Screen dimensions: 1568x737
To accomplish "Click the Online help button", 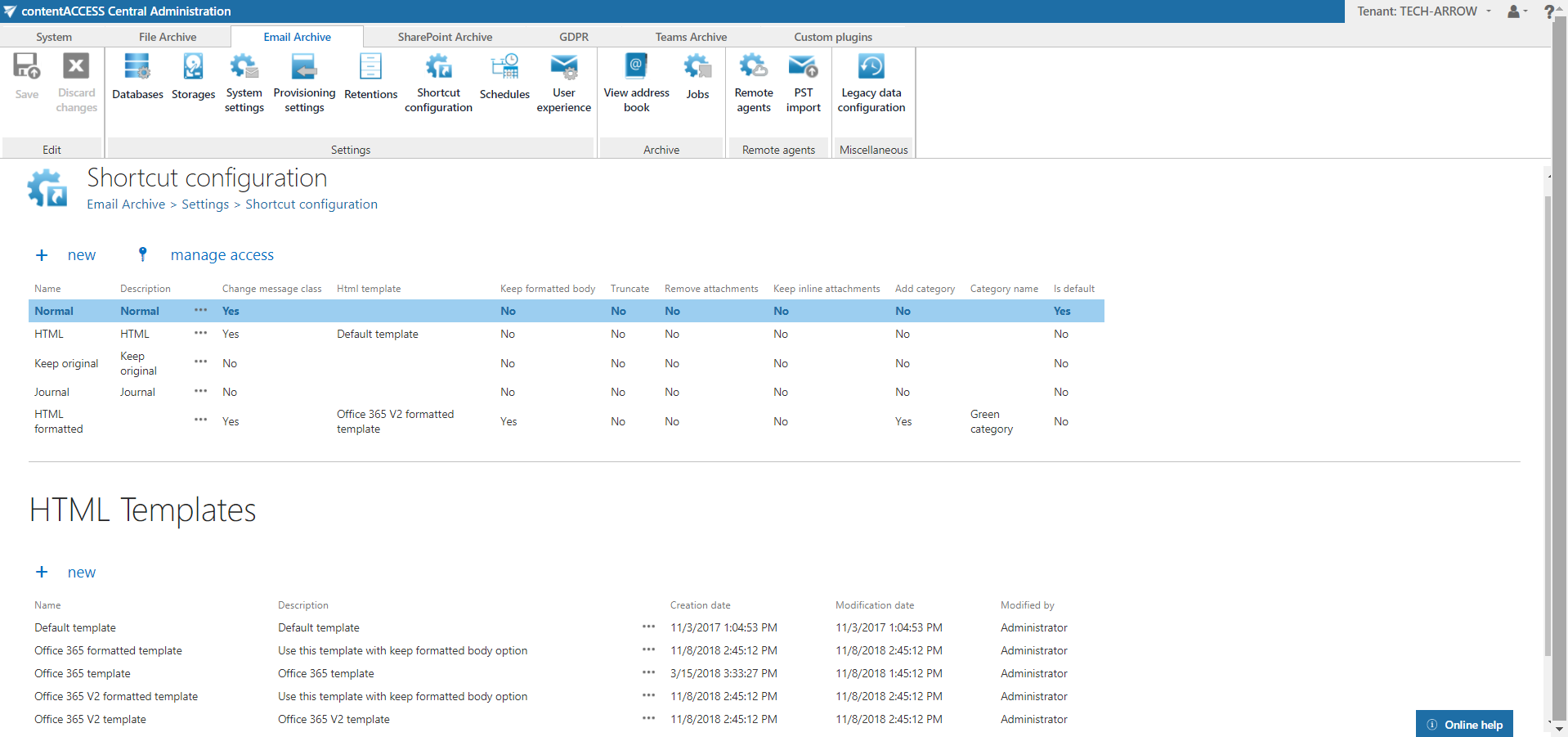I will pyautogui.click(x=1464, y=725).
